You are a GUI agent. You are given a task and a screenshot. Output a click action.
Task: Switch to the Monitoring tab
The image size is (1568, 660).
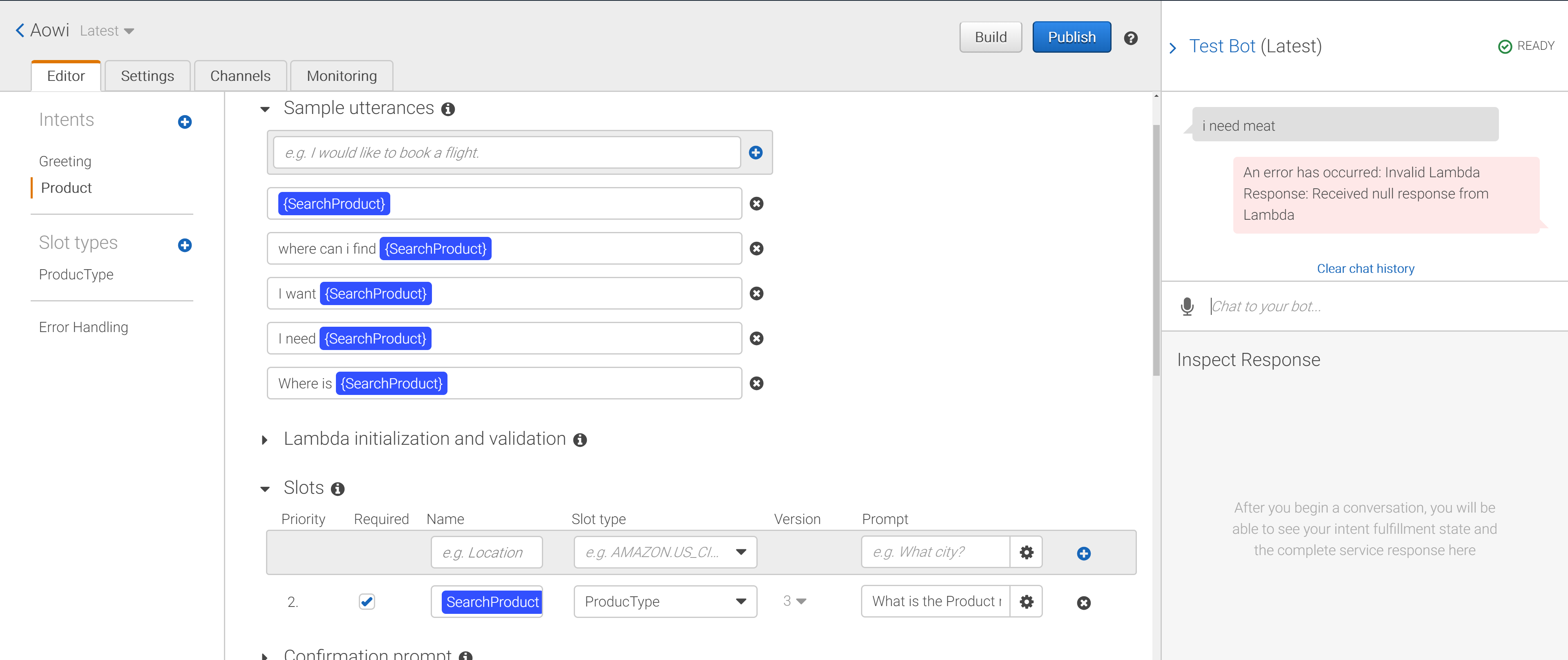click(x=342, y=76)
